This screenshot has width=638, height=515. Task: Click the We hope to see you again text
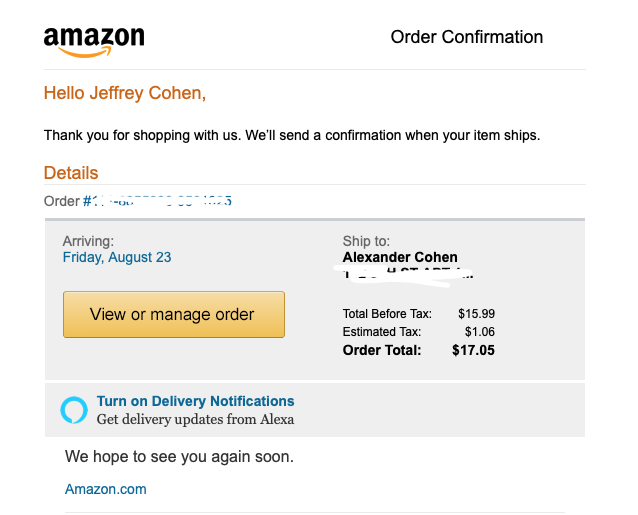(179, 456)
